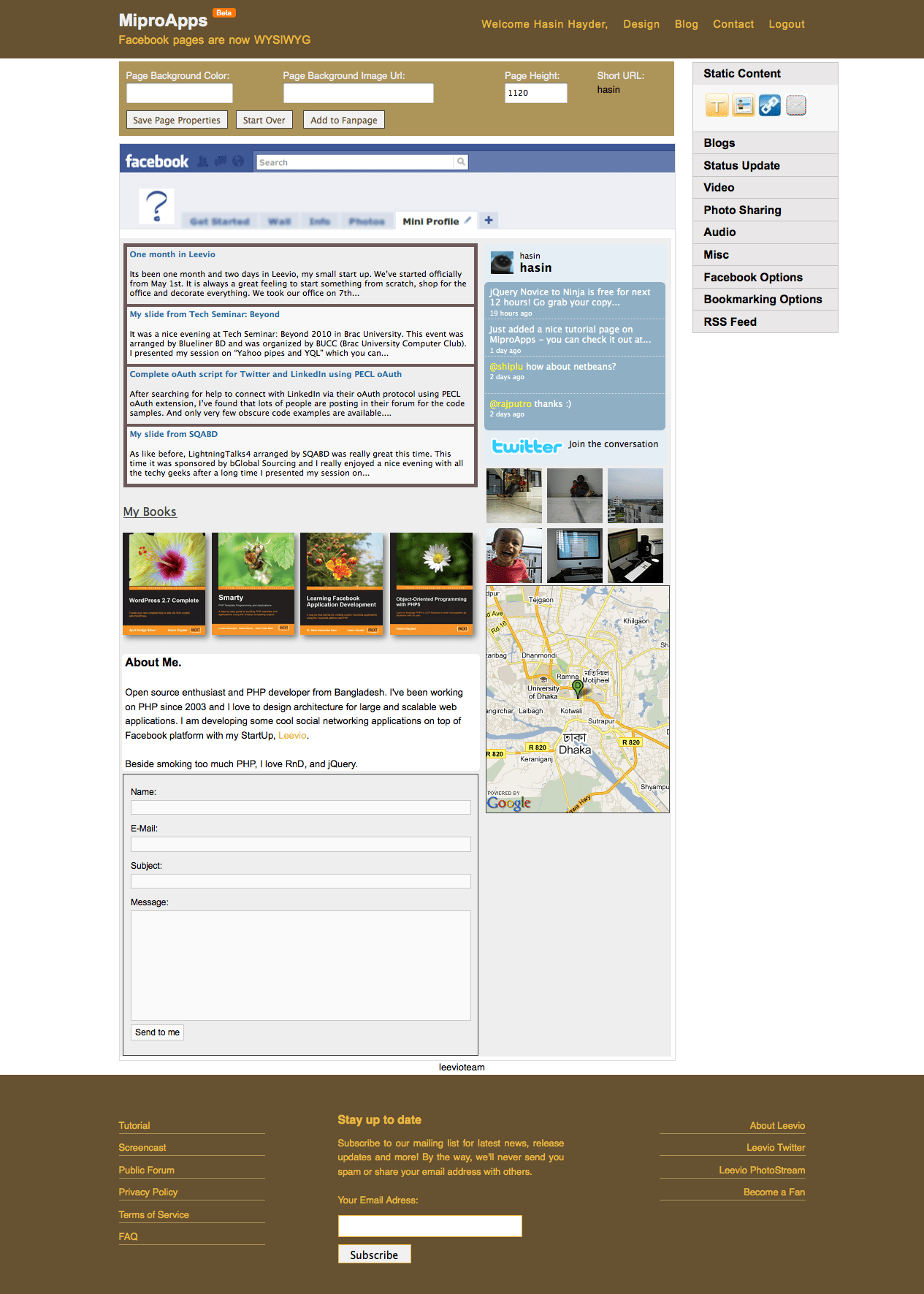Screen dimensions: 924x1294
Task: Expand the RSS Feed section
Action: 765,322
